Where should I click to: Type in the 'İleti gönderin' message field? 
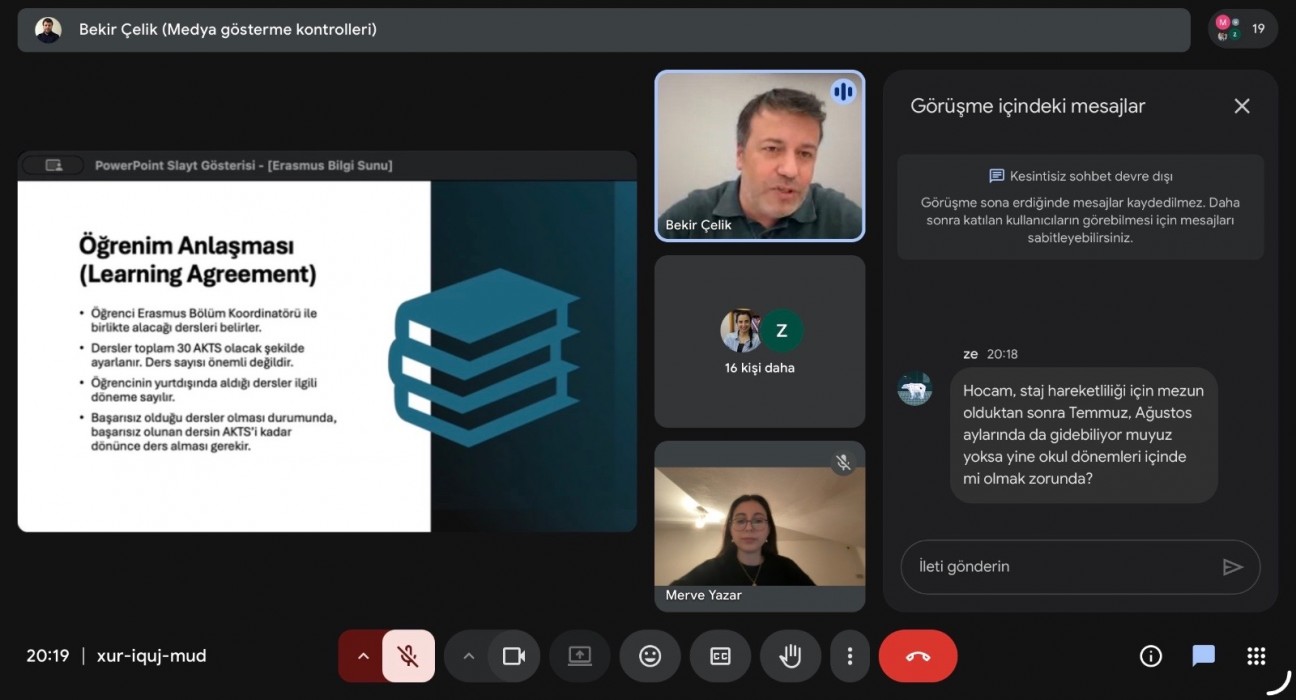click(1060, 567)
